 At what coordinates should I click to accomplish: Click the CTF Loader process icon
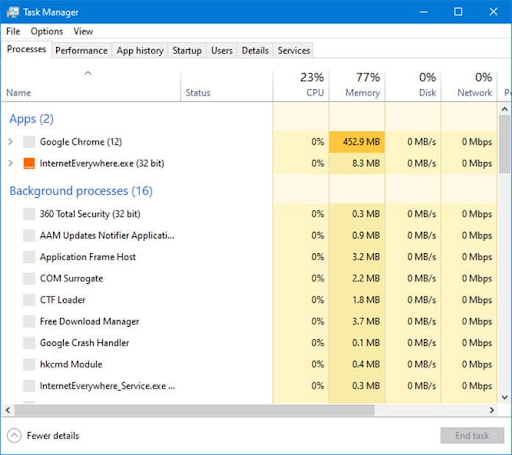coord(29,300)
